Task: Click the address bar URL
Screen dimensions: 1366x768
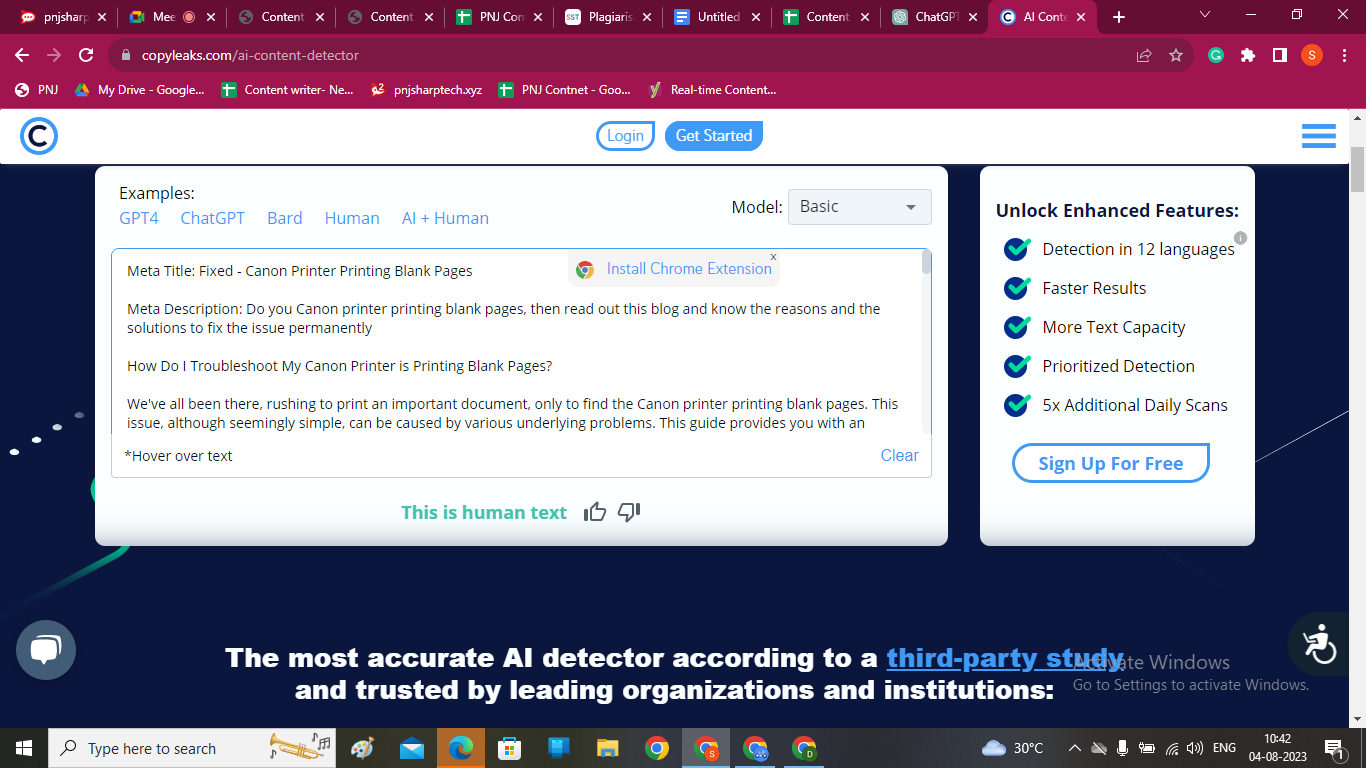Action: click(x=250, y=55)
